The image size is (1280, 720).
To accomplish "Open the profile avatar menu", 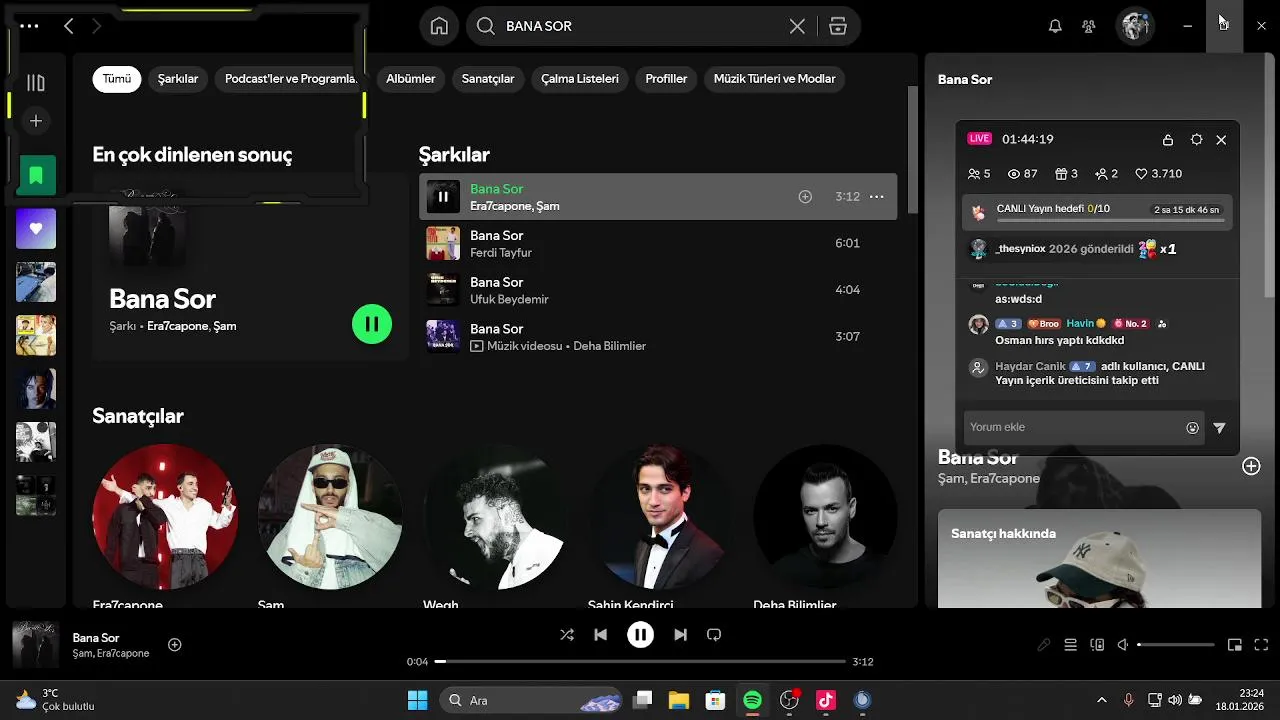I will 1135,26.
